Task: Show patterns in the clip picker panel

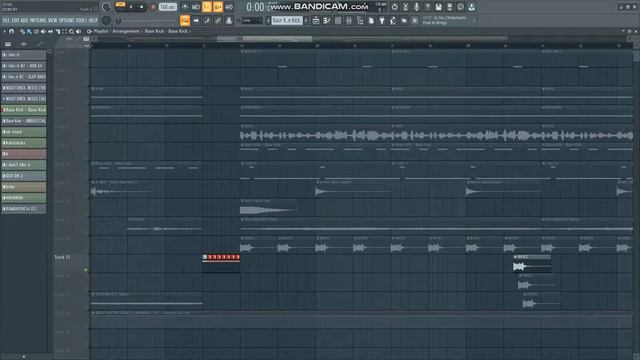Action: [x=8, y=44]
